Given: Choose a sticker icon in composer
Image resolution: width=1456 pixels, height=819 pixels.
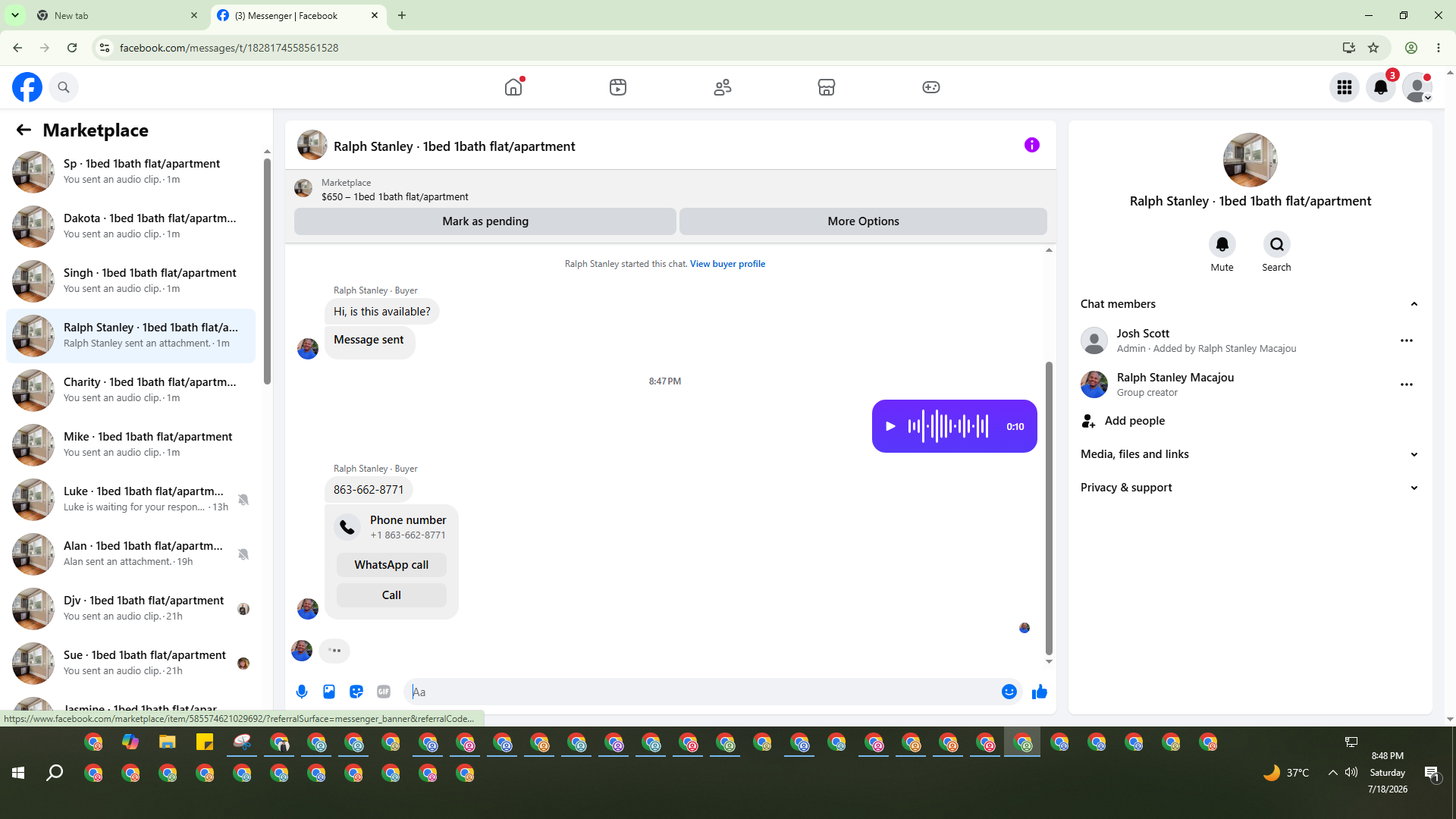Looking at the screenshot, I should pyautogui.click(x=356, y=692).
